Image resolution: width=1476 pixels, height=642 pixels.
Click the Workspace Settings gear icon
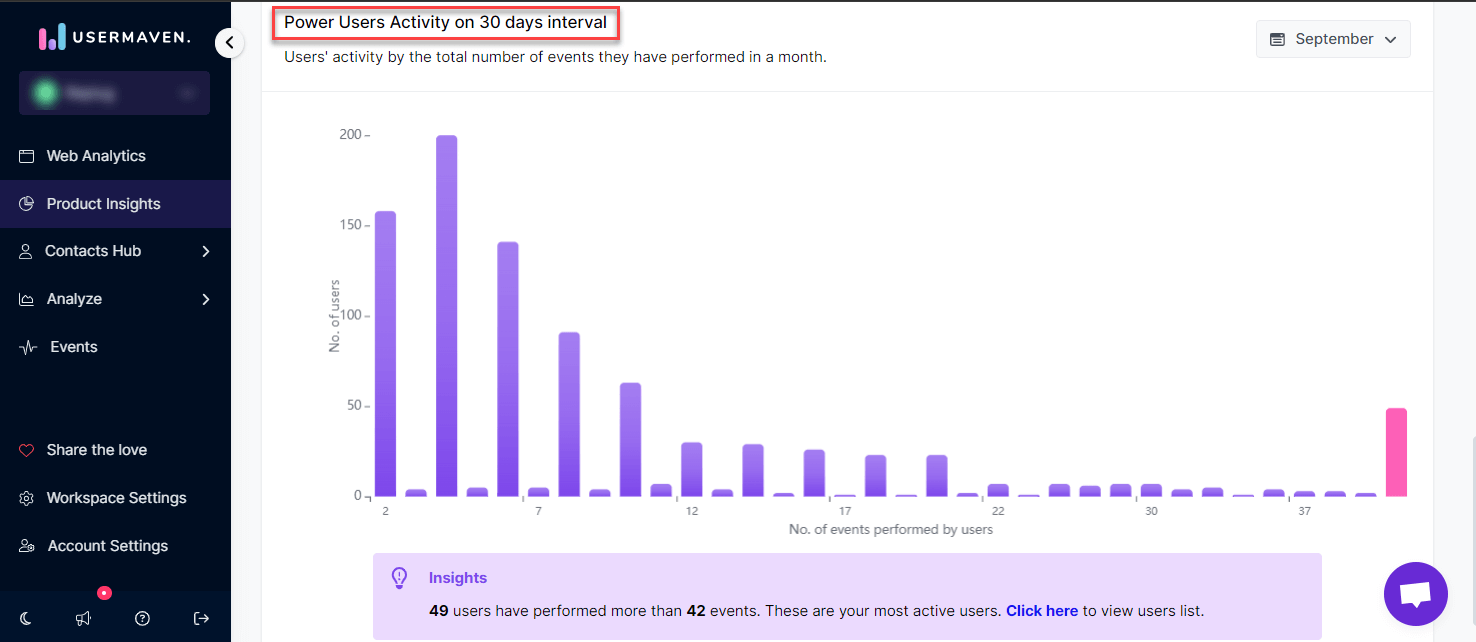click(x=27, y=497)
